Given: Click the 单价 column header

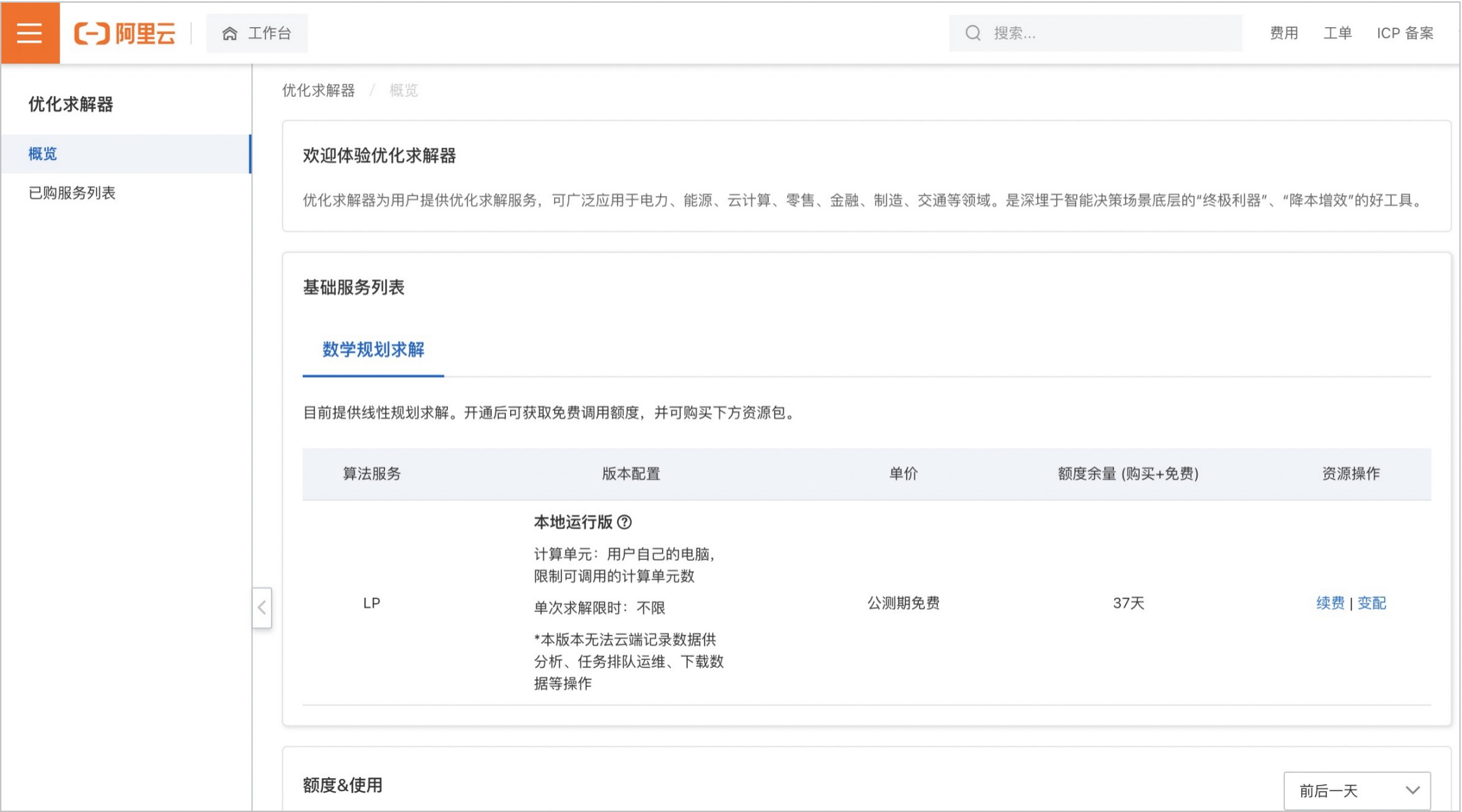Looking at the screenshot, I should (903, 474).
